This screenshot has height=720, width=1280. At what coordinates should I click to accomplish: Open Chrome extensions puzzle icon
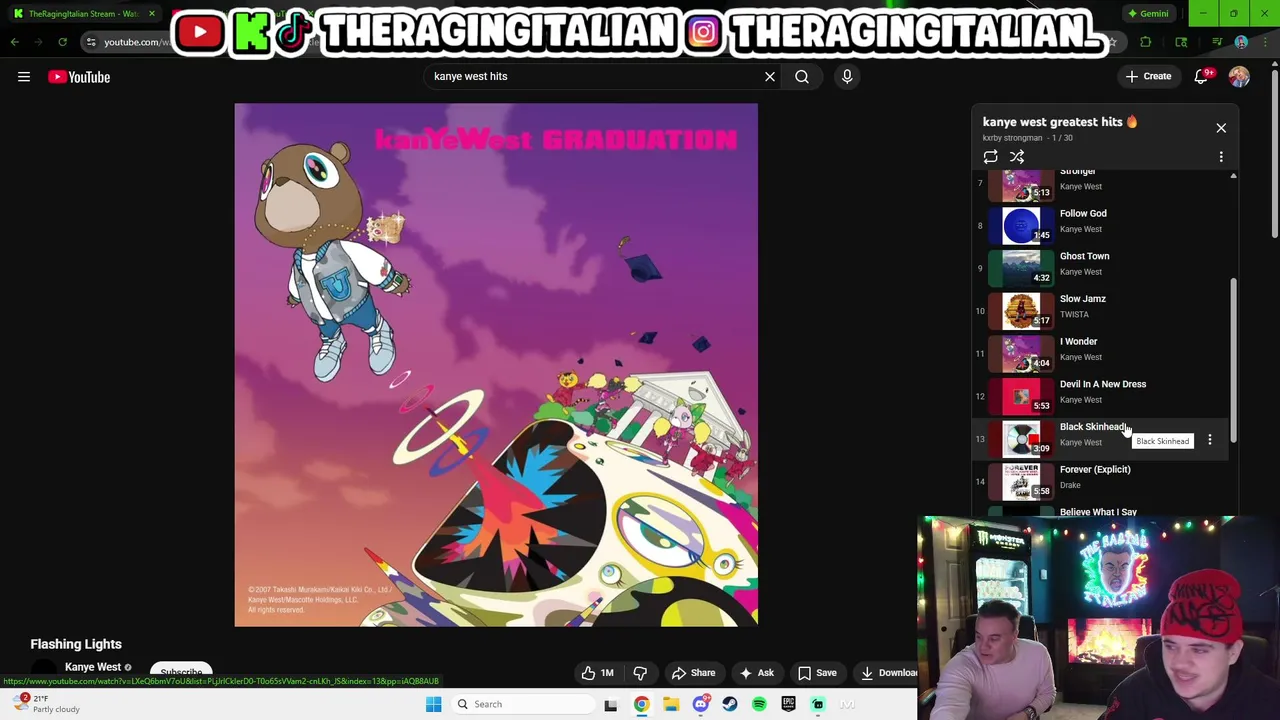tap(1146, 42)
